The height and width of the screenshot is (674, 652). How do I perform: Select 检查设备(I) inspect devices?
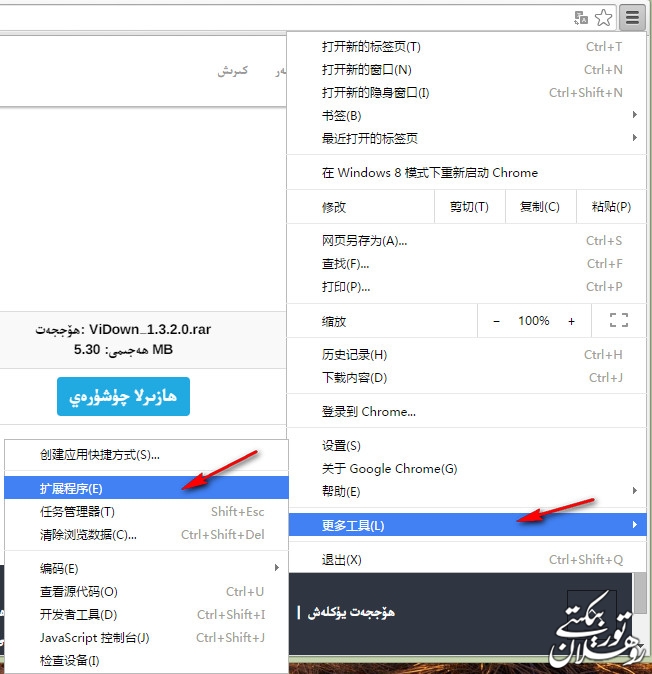point(146,660)
